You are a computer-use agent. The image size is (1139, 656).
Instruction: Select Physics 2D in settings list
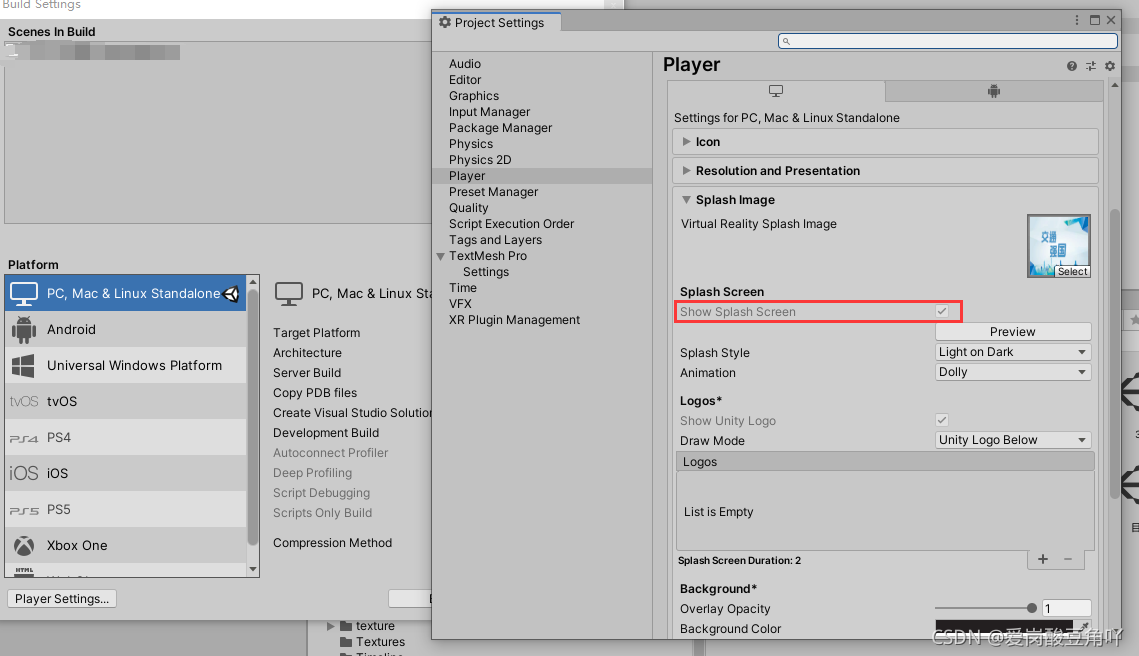[x=480, y=160]
